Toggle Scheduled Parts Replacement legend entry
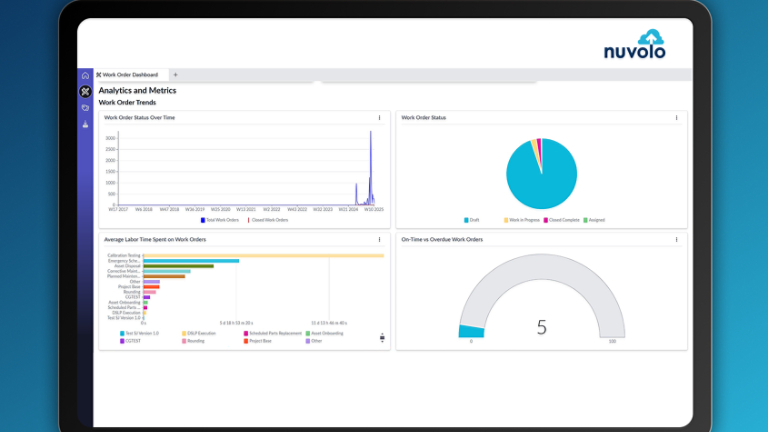This screenshot has width=768, height=432. click(273, 333)
